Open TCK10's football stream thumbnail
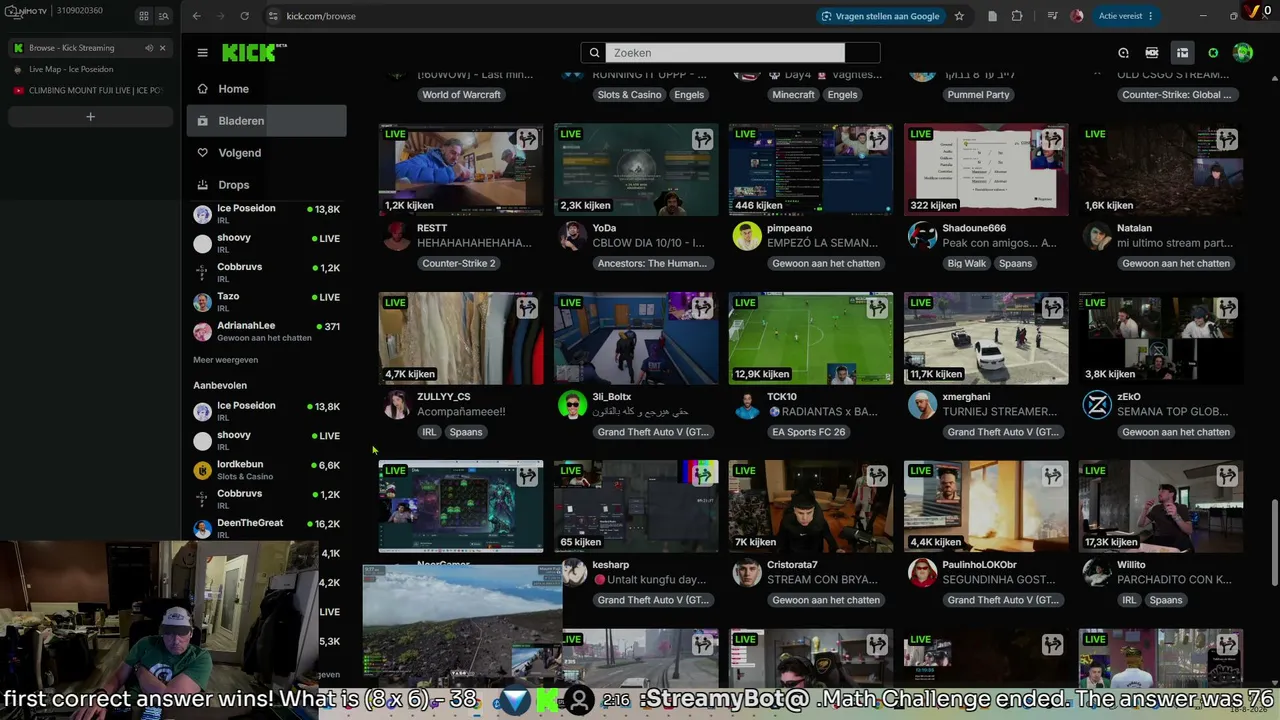 (811, 338)
